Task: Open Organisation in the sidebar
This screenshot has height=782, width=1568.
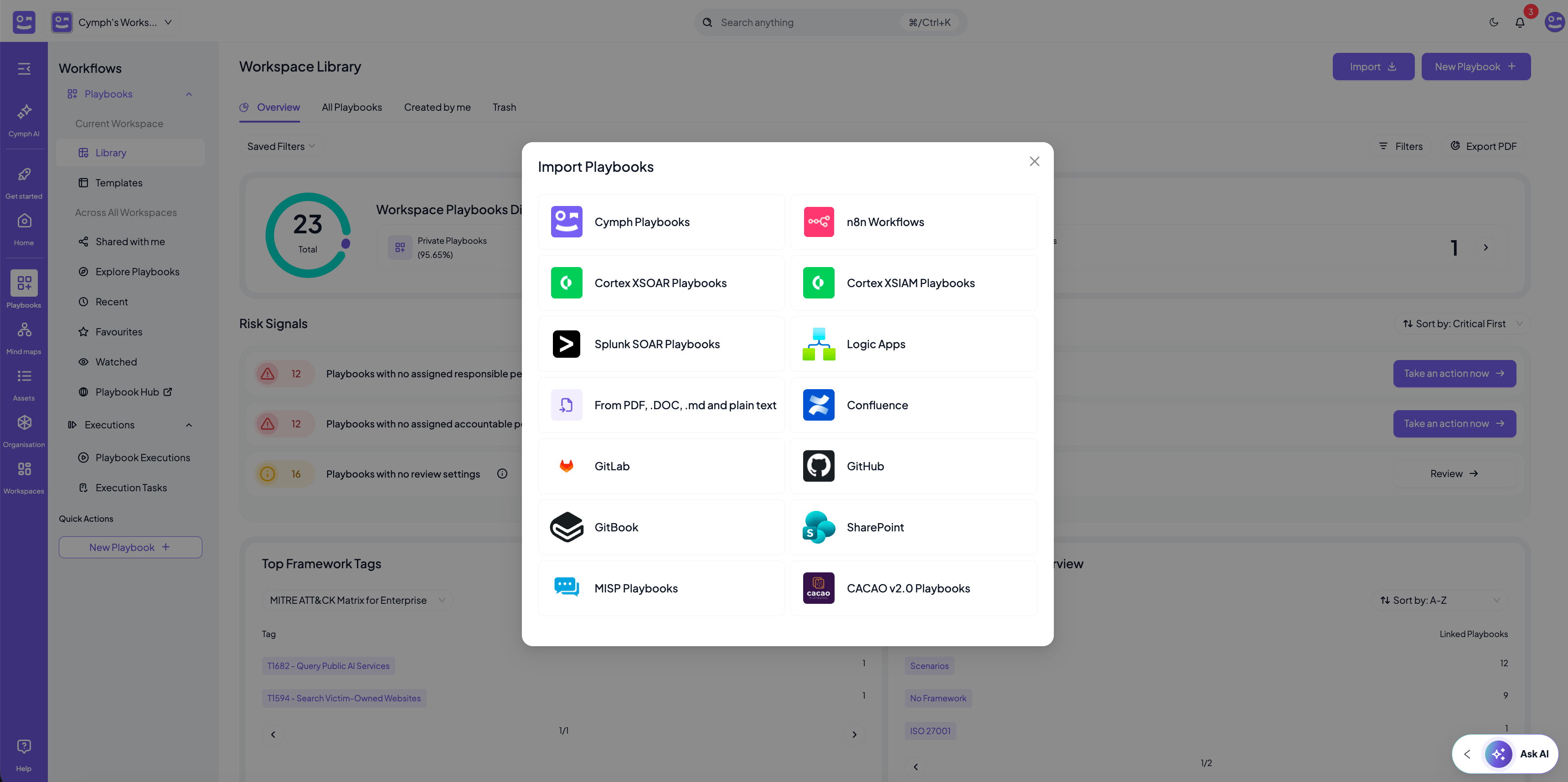Action: pyautogui.click(x=24, y=431)
